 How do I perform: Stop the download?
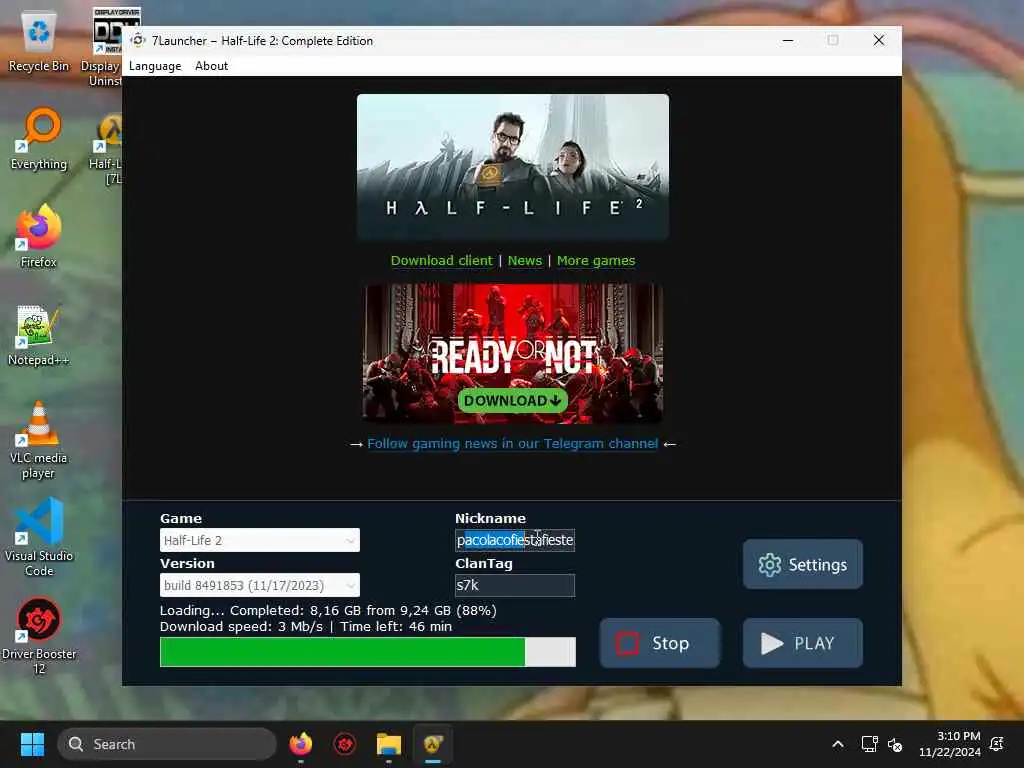(660, 643)
